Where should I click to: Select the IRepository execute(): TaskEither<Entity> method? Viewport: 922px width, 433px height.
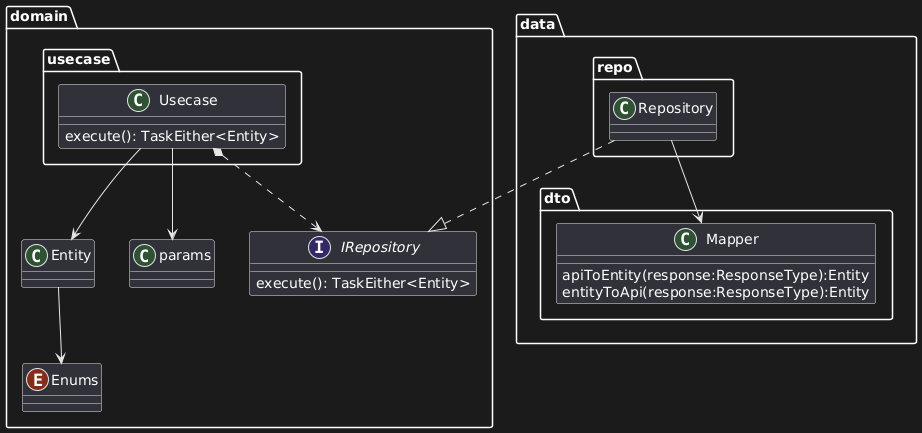(x=363, y=284)
